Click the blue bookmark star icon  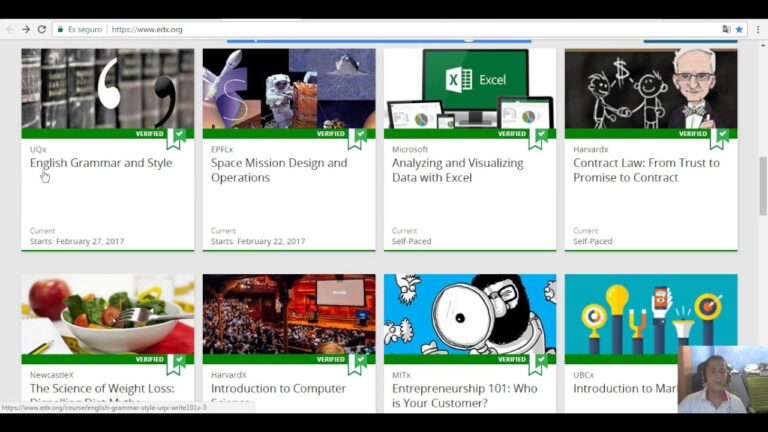(739, 29)
